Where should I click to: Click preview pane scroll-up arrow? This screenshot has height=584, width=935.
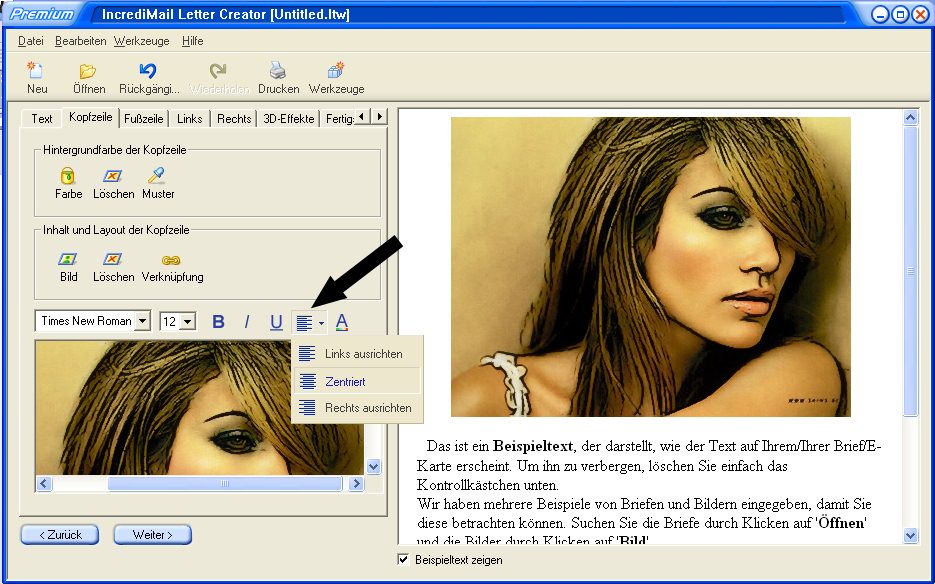tap(911, 118)
